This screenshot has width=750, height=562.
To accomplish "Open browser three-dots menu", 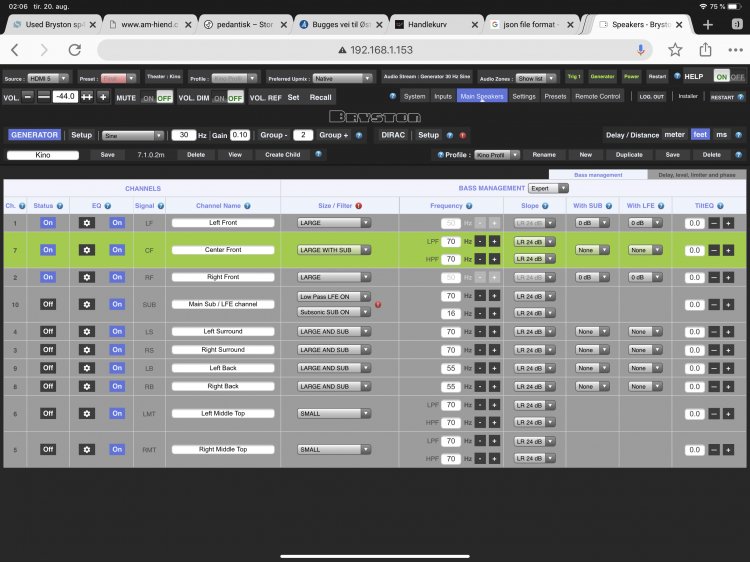I will pyautogui.click(x=735, y=50).
